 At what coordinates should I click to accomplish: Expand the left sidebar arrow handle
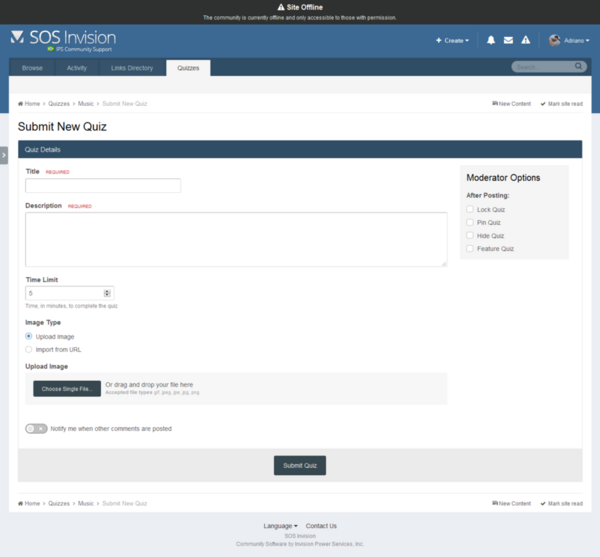[4, 155]
